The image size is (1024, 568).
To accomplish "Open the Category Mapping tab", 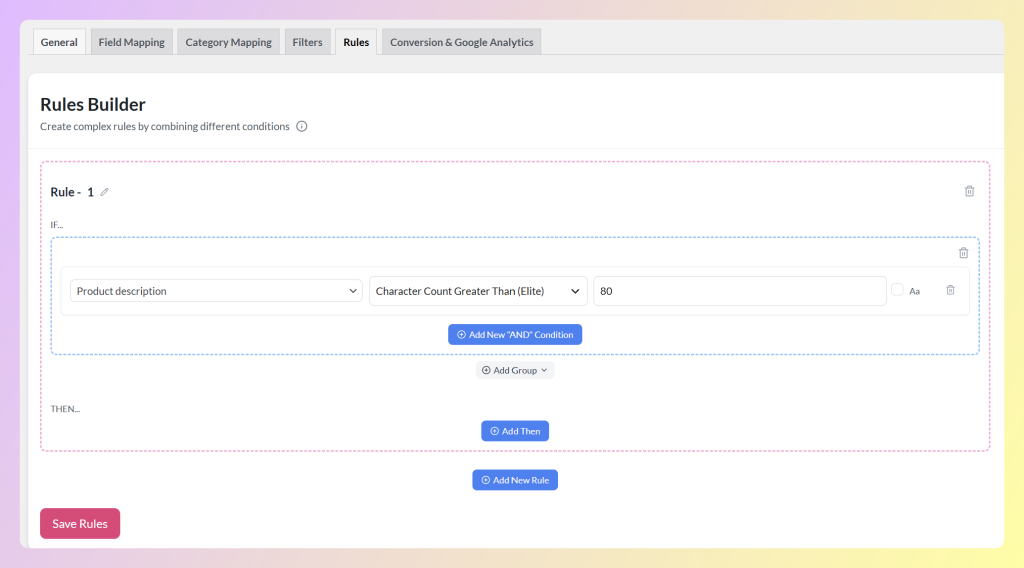I will coord(229,42).
